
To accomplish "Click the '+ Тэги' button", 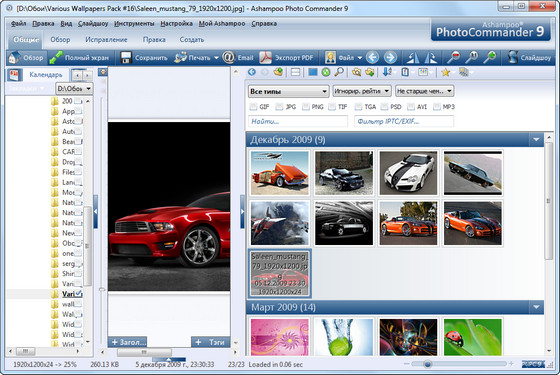I will point(210,342).
